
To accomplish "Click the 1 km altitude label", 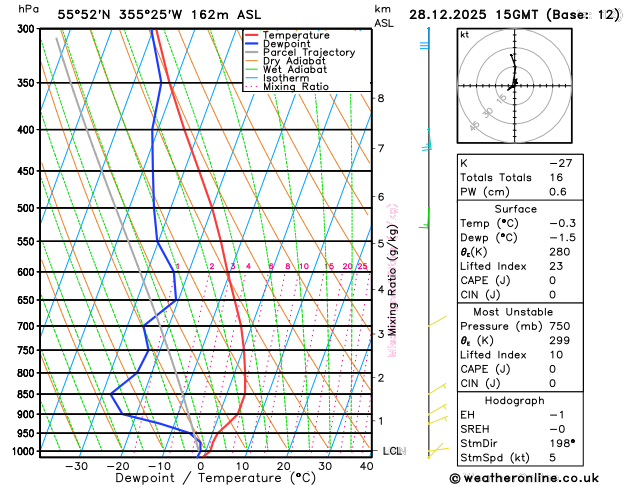I will point(381,421).
